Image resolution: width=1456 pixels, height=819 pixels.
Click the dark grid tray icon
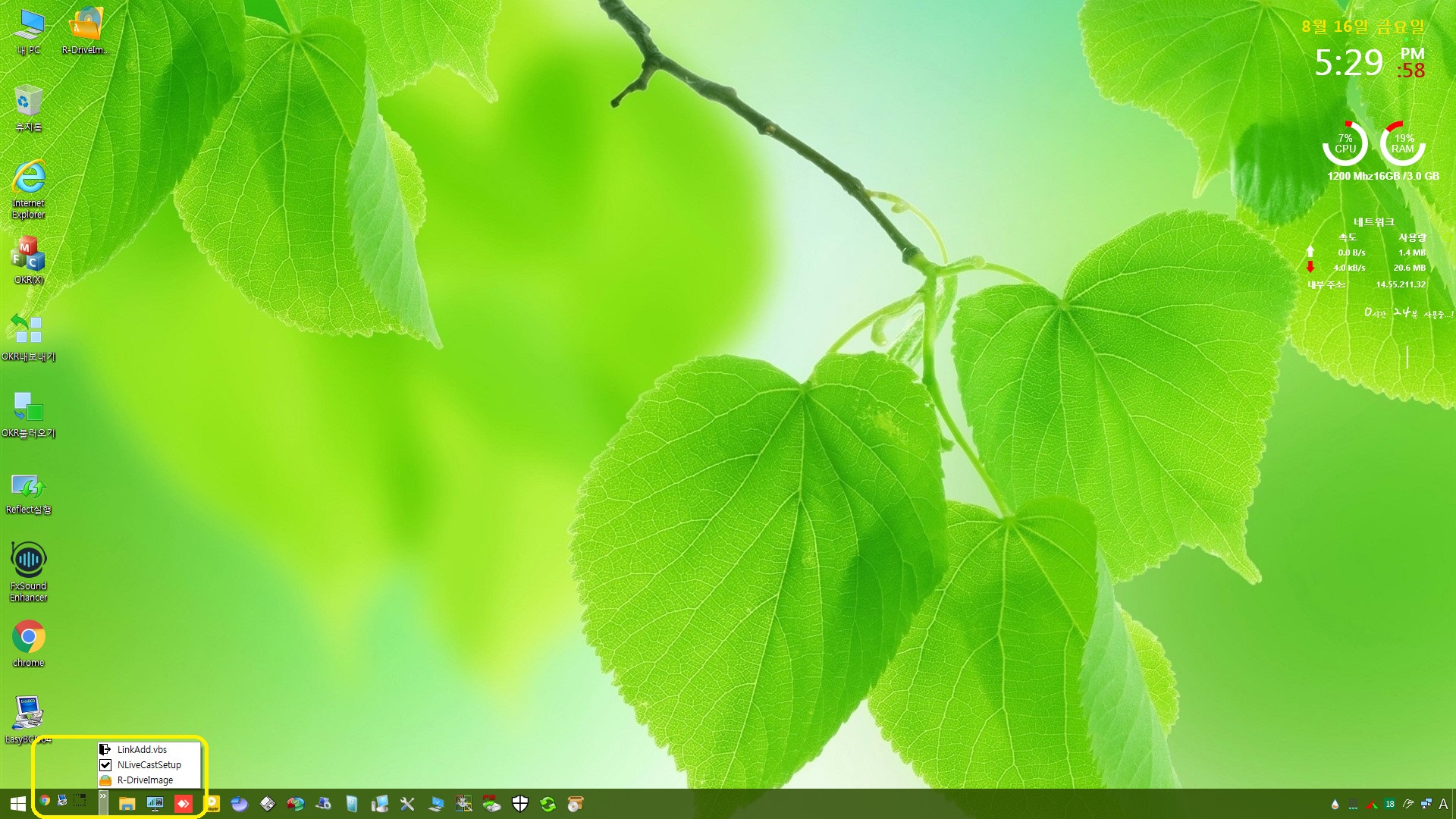pos(1354,804)
